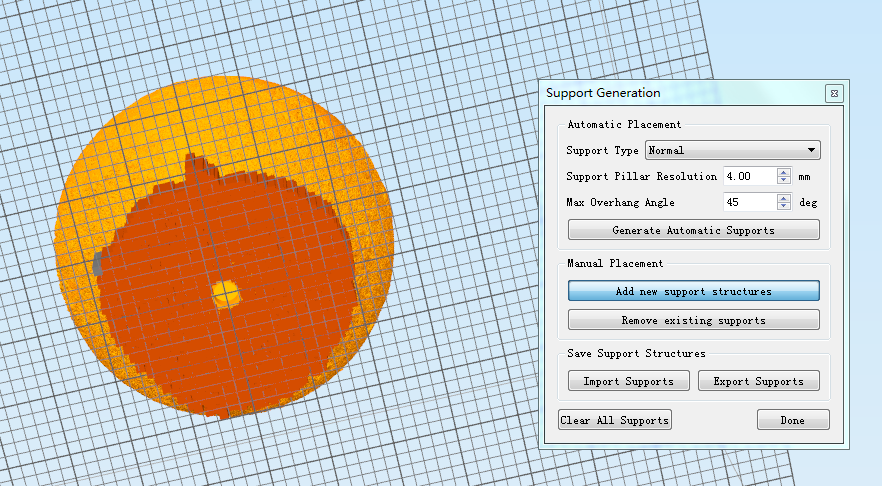
Task: Select Add new support structures
Action: tap(694, 291)
